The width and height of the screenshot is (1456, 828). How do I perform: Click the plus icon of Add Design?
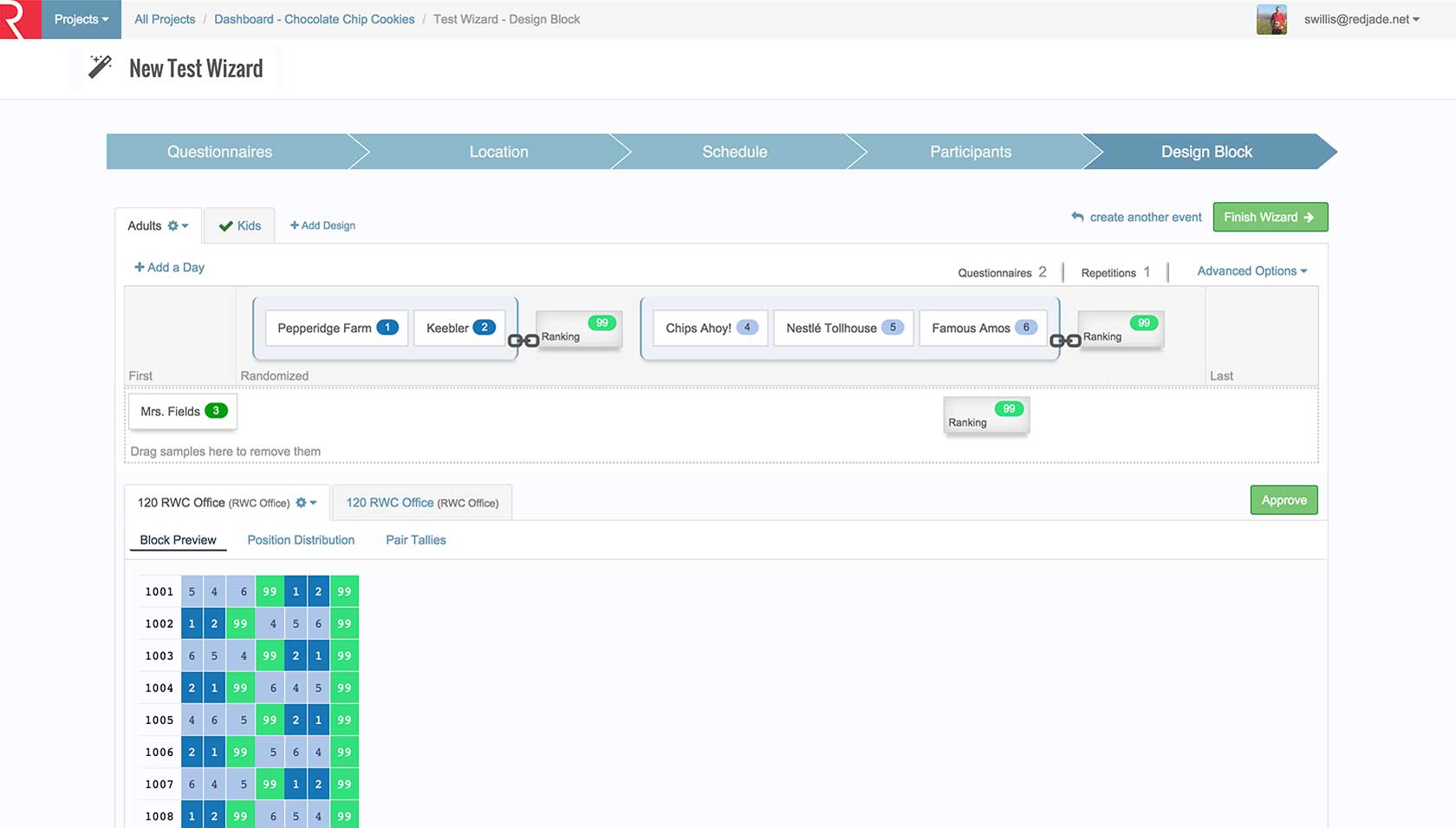[295, 225]
